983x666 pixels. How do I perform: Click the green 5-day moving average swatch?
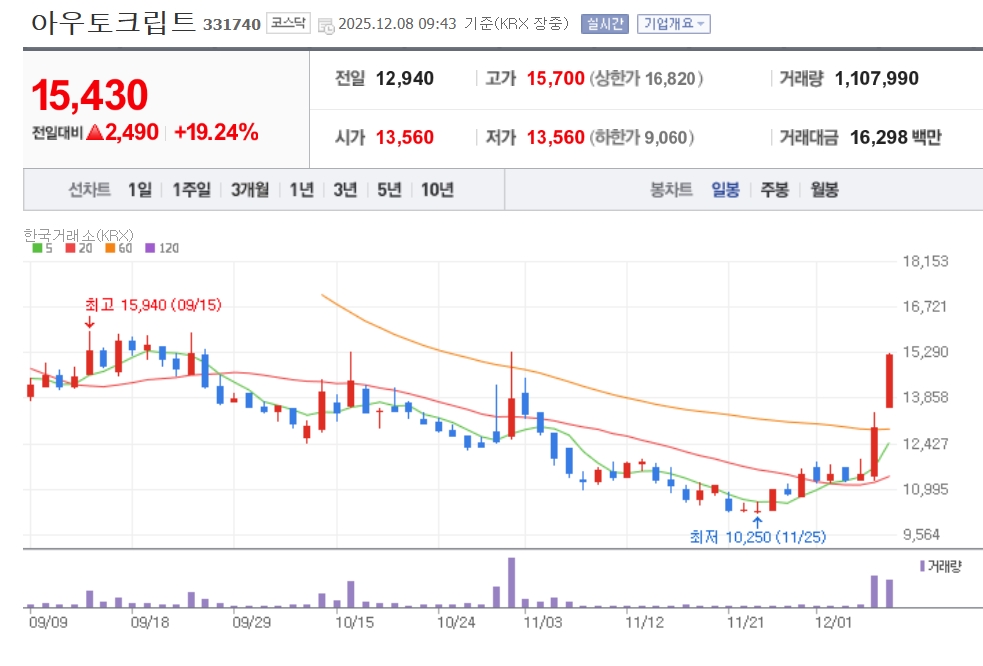pos(38,248)
